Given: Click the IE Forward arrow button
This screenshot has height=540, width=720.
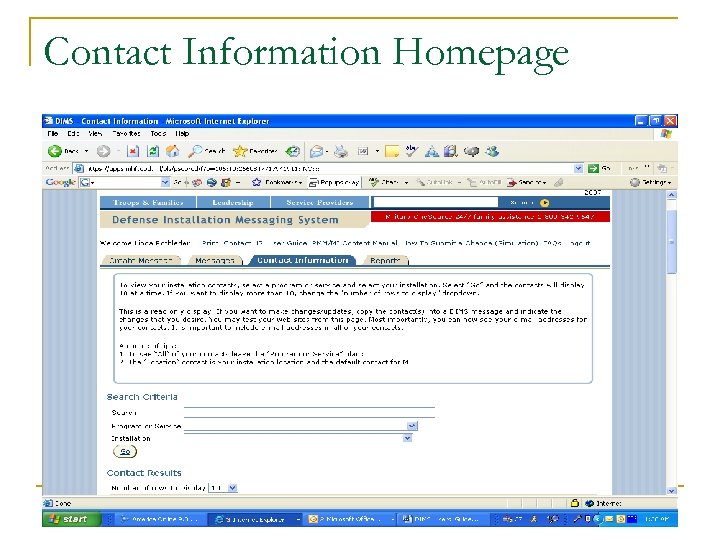Looking at the screenshot, I should click(x=103, y=151).
